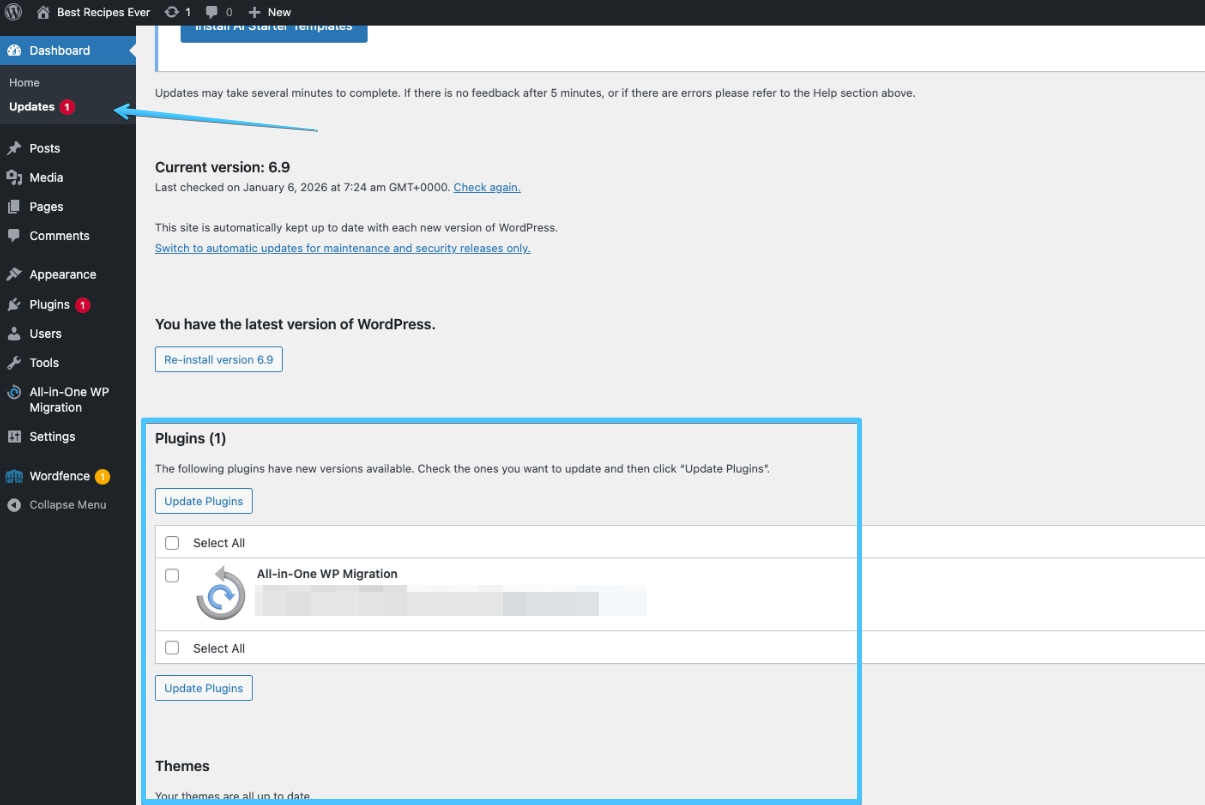Click the WordPress logo in admin bar
1205x805 pixels.
[x=14, y=12]
